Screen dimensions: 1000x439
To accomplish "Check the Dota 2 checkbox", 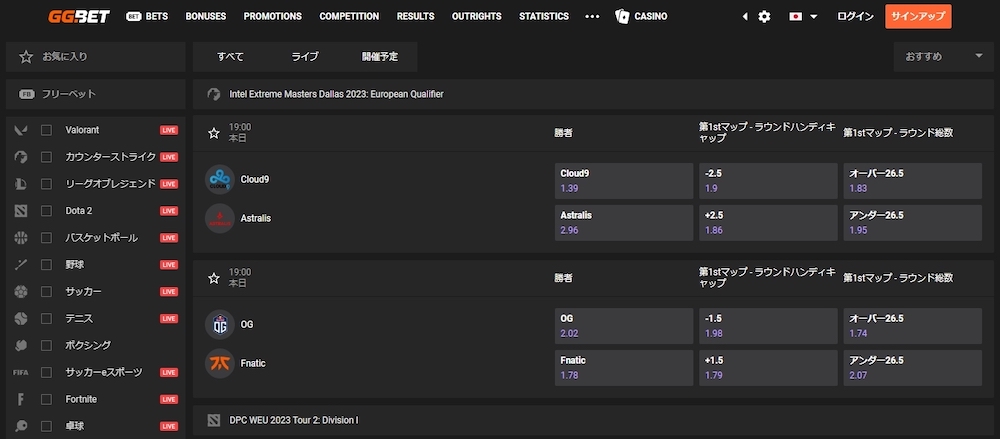I will tap(47, 211).
